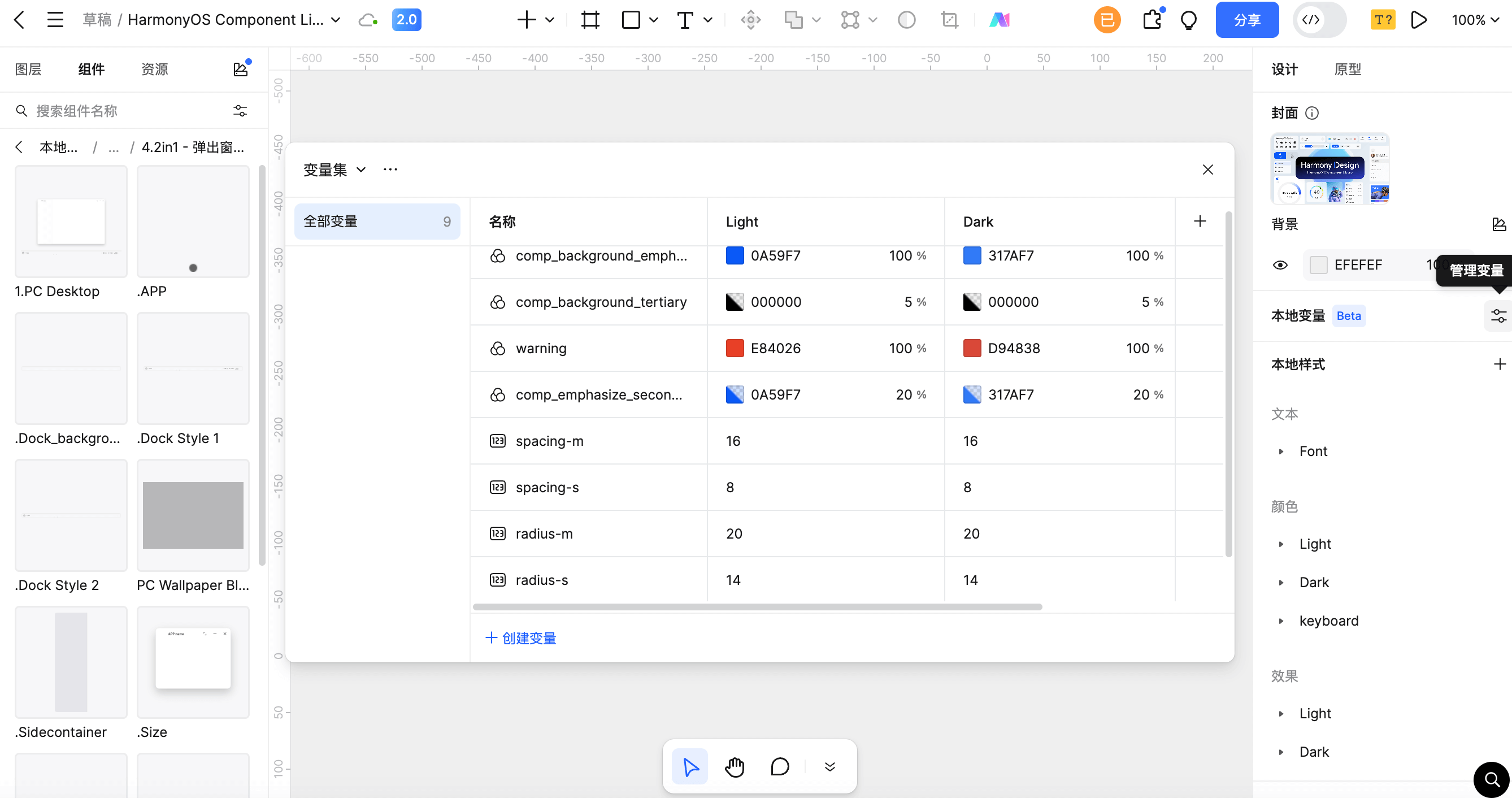Open the local variables manage icon
Viewport: 1512px width, 798px height.
[x=1498, y=316]
